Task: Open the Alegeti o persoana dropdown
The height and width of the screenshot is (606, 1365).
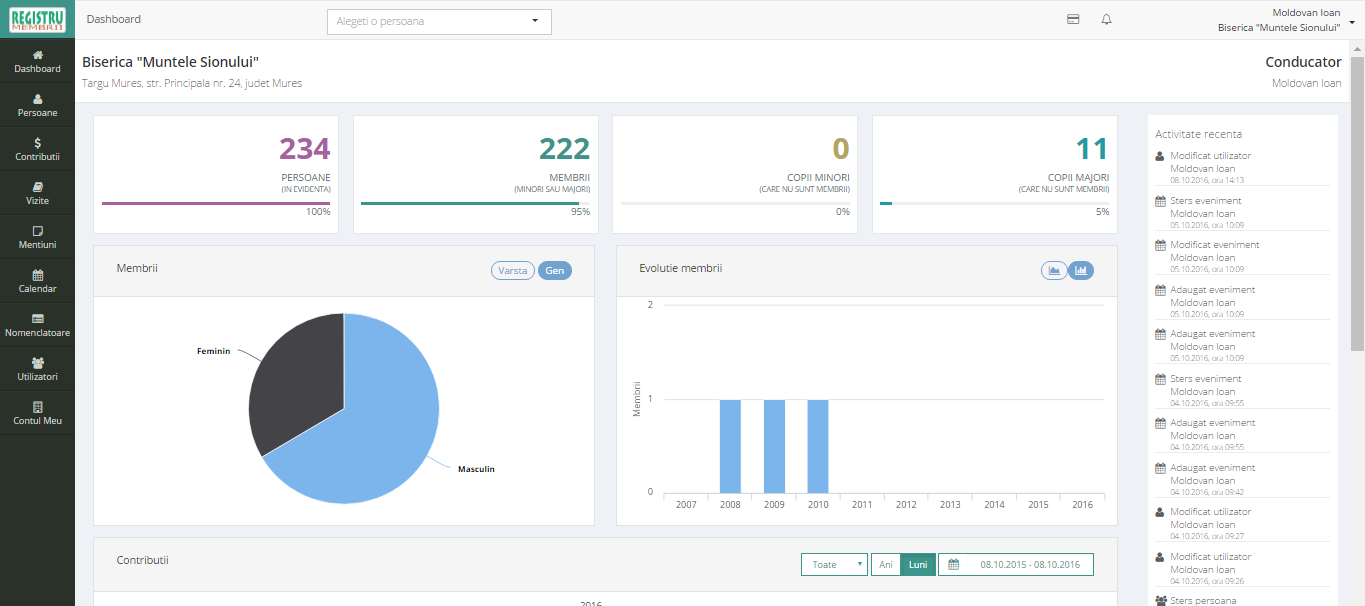Action: point(439,21)
